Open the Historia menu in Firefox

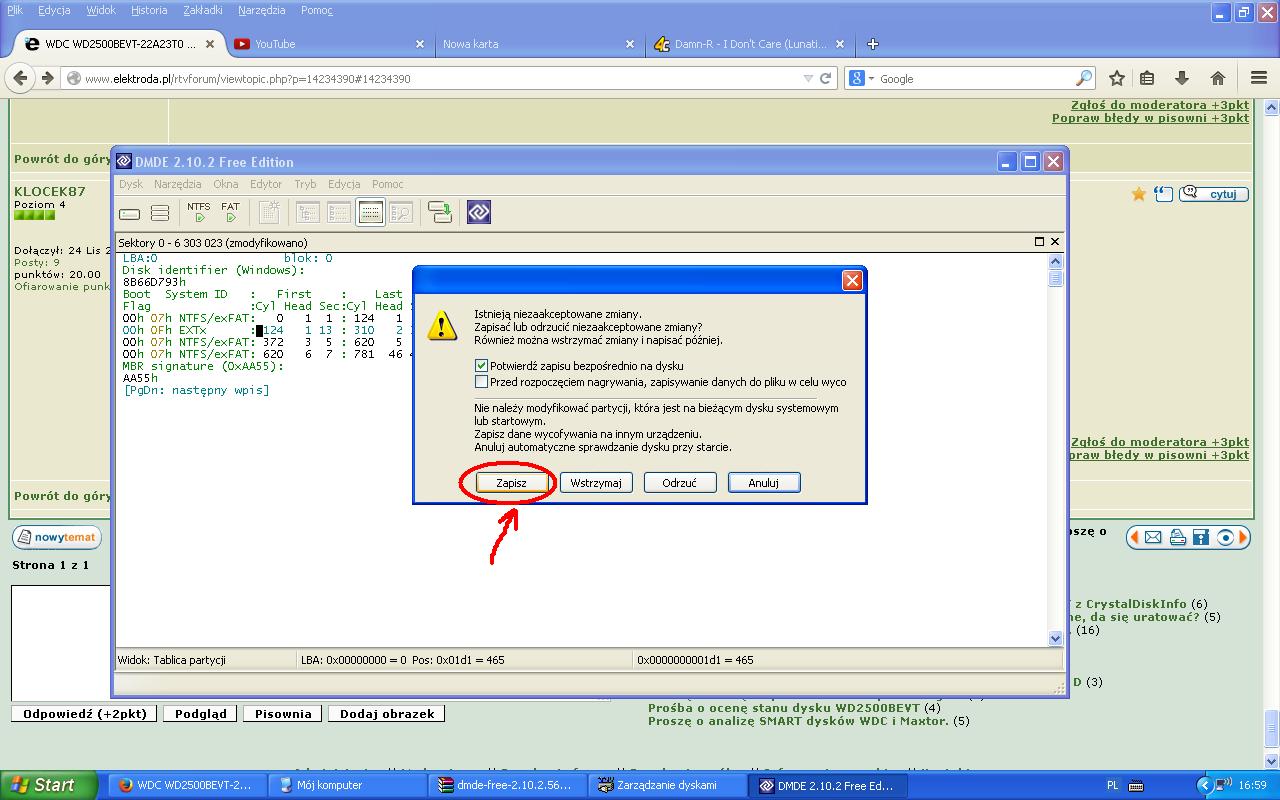tap(149, 10)
